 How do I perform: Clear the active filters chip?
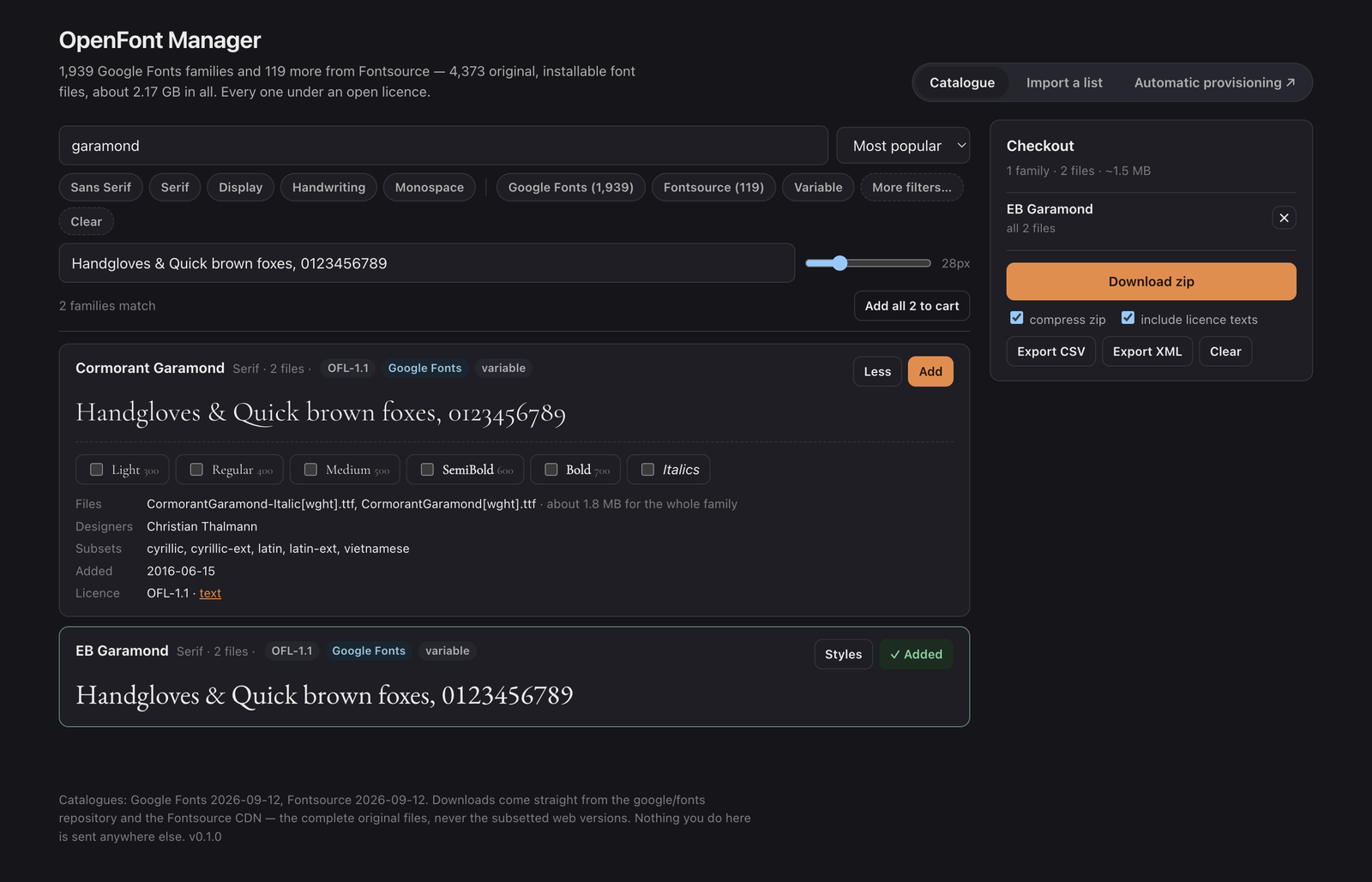click(86, 222)
